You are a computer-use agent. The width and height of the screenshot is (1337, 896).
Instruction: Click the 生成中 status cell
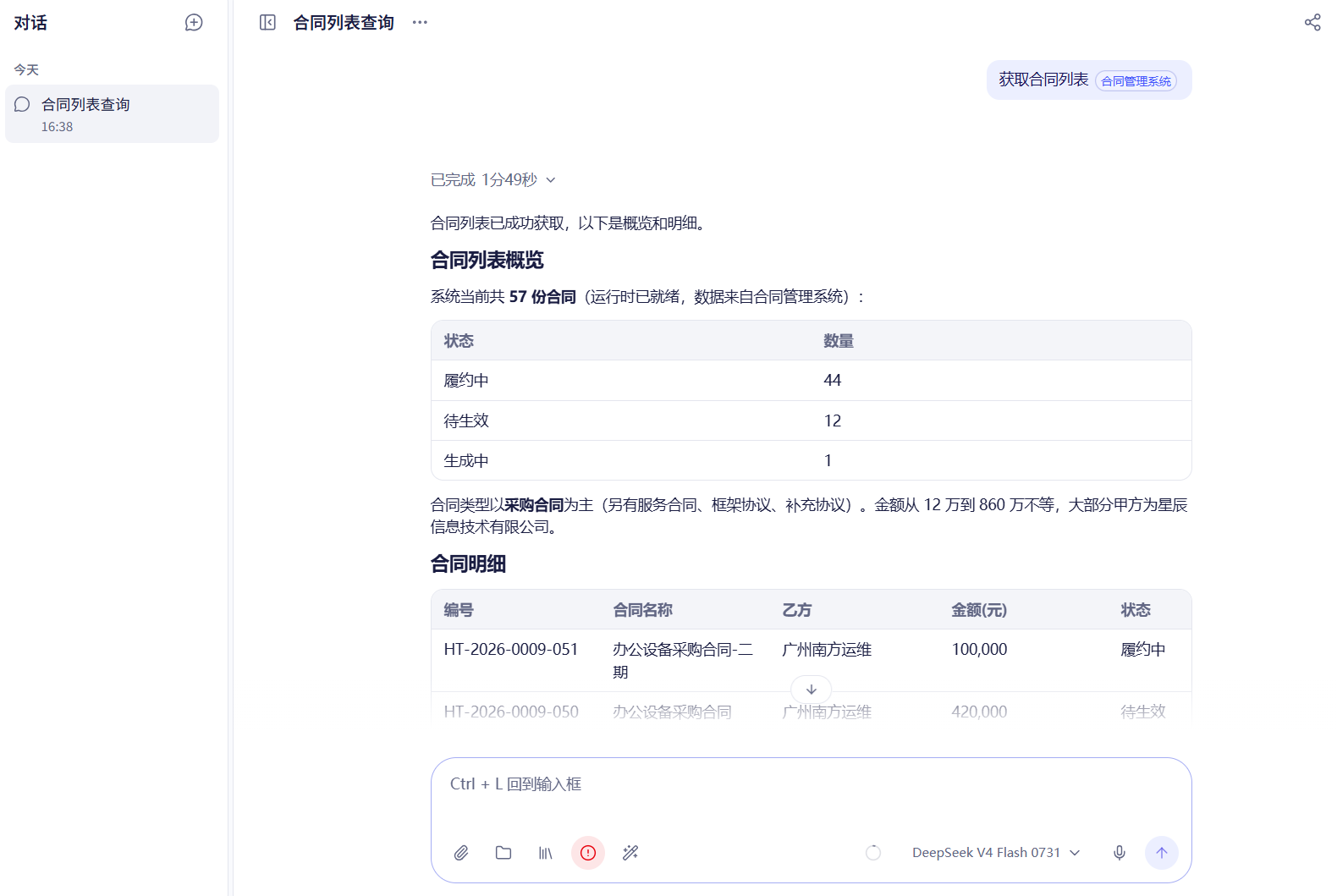coord(466,460)
